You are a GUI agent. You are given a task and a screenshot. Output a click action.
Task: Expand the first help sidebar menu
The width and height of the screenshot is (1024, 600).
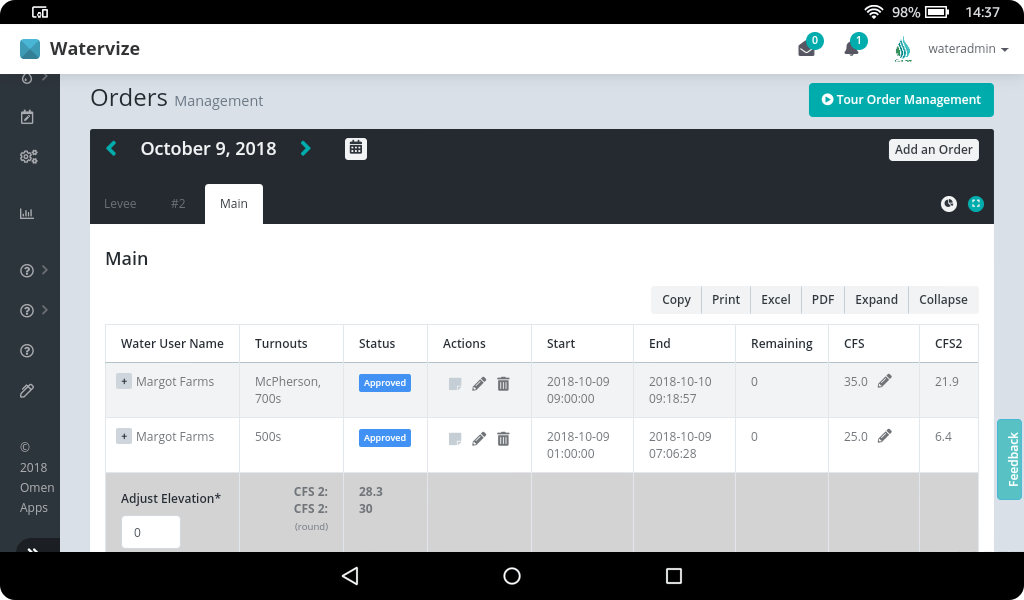[34, 270]
